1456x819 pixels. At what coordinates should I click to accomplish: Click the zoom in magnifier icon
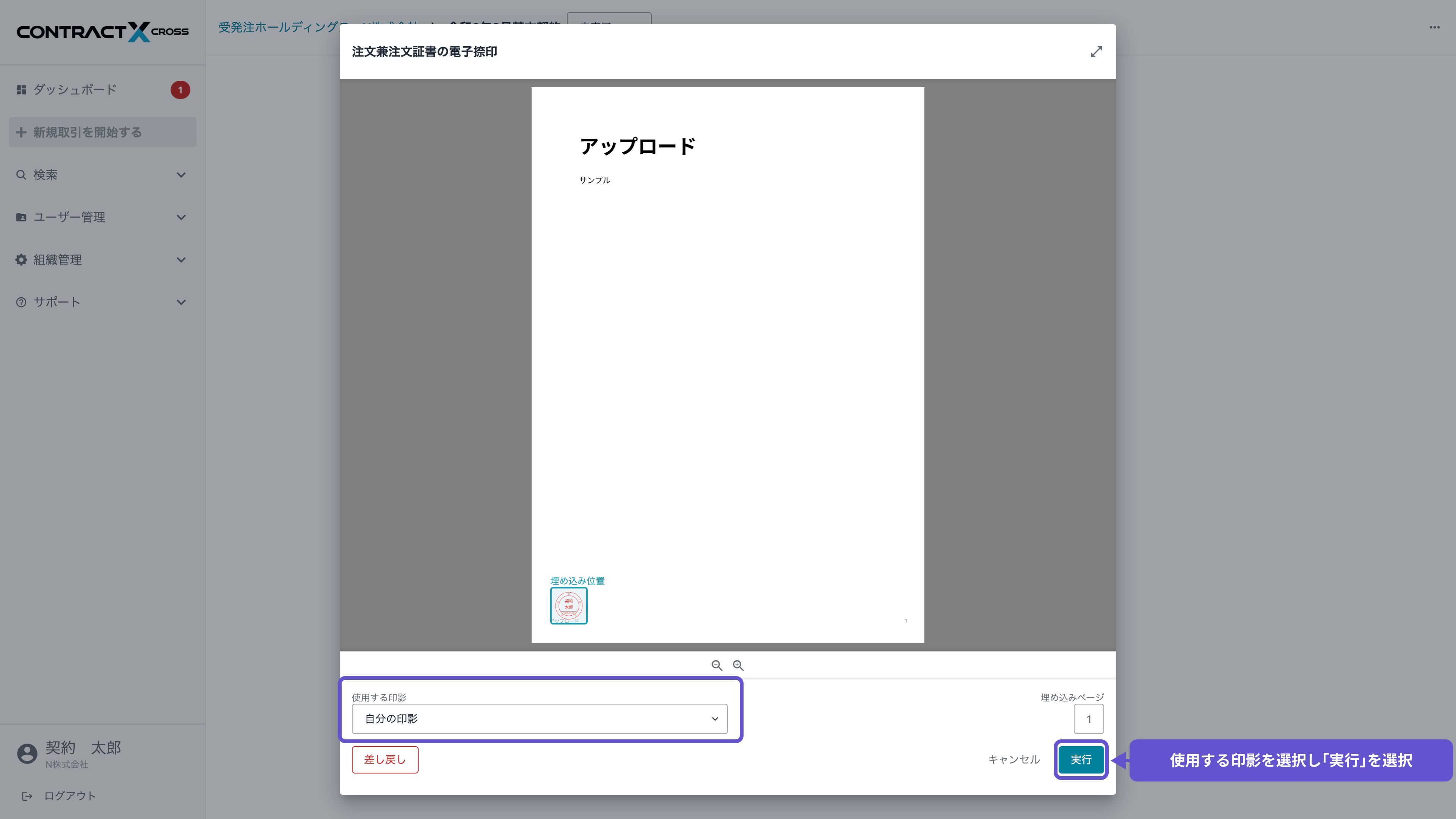pos(738,665)
